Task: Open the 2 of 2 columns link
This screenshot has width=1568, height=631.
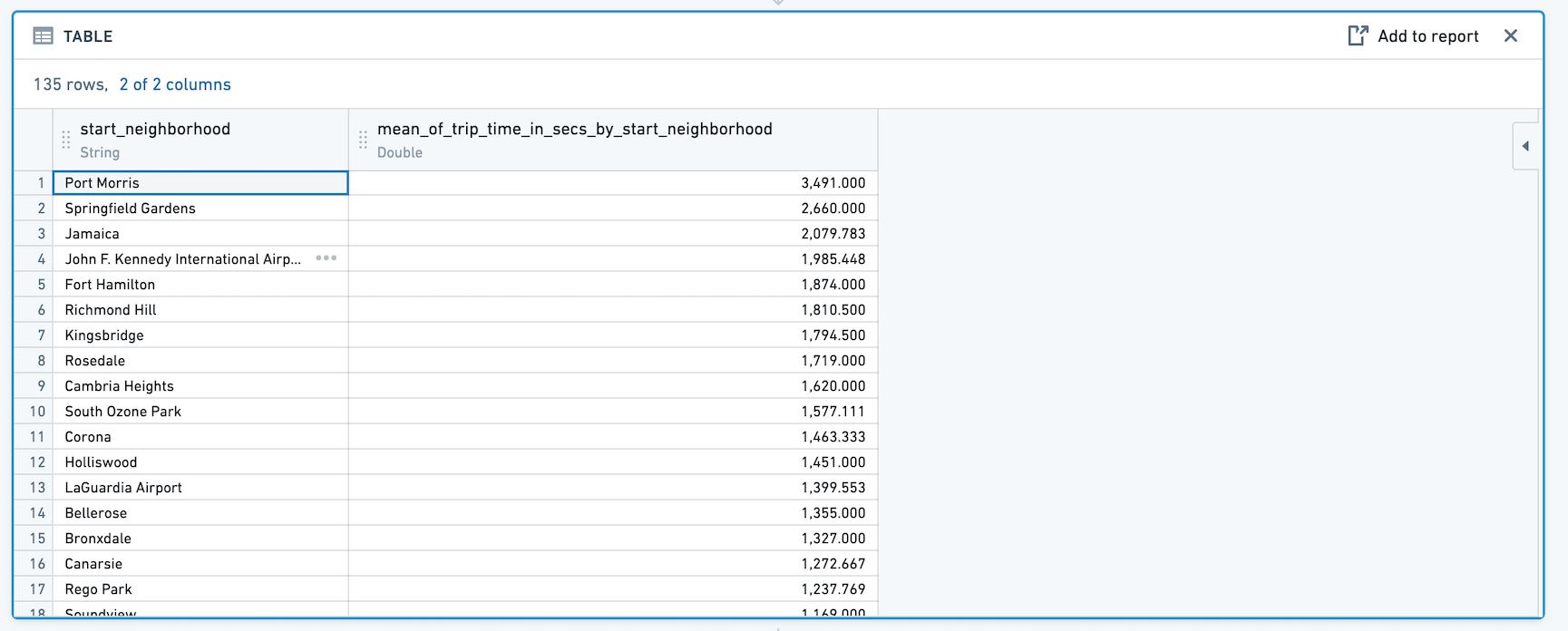Action: [x=175, y=84]
